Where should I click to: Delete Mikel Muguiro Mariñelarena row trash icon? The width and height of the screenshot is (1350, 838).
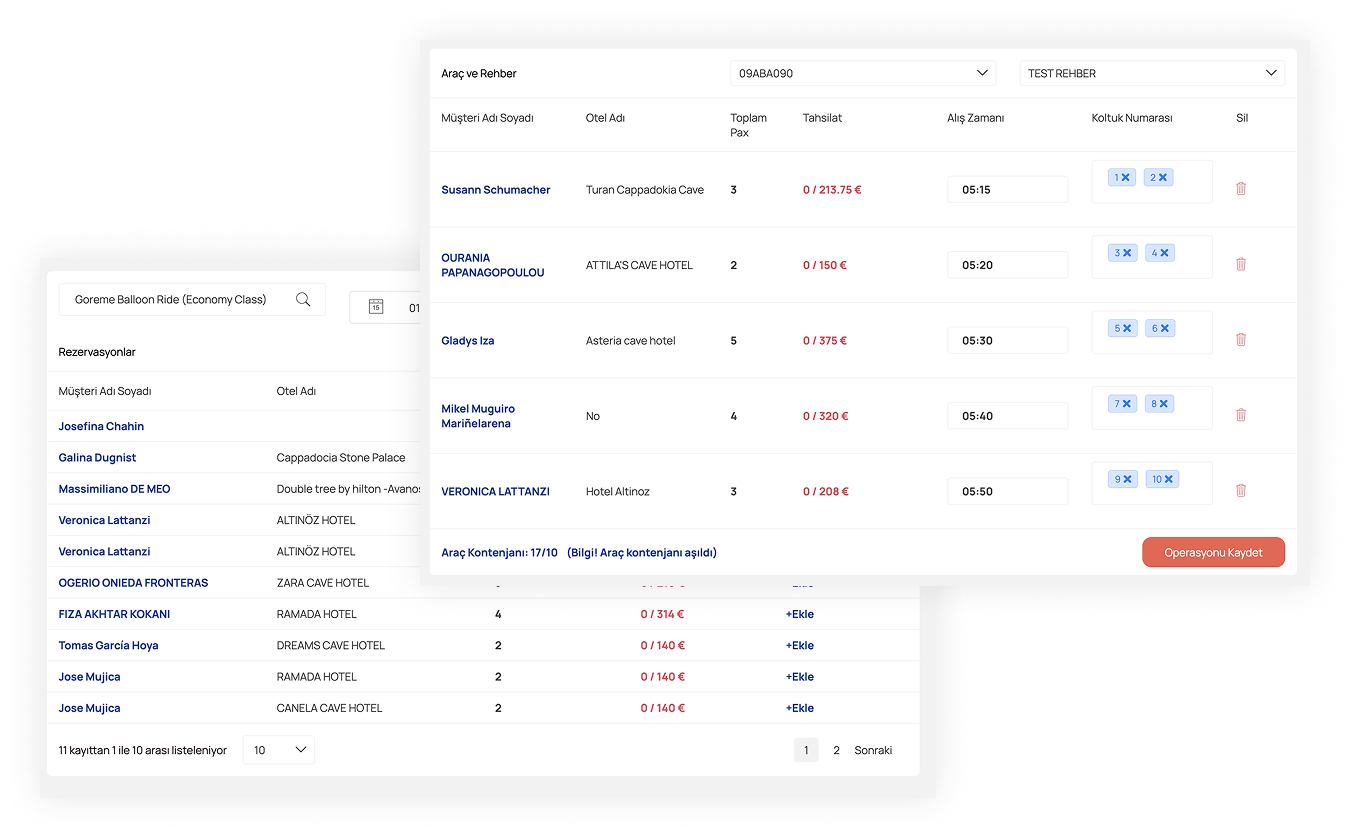[1241, 415]
